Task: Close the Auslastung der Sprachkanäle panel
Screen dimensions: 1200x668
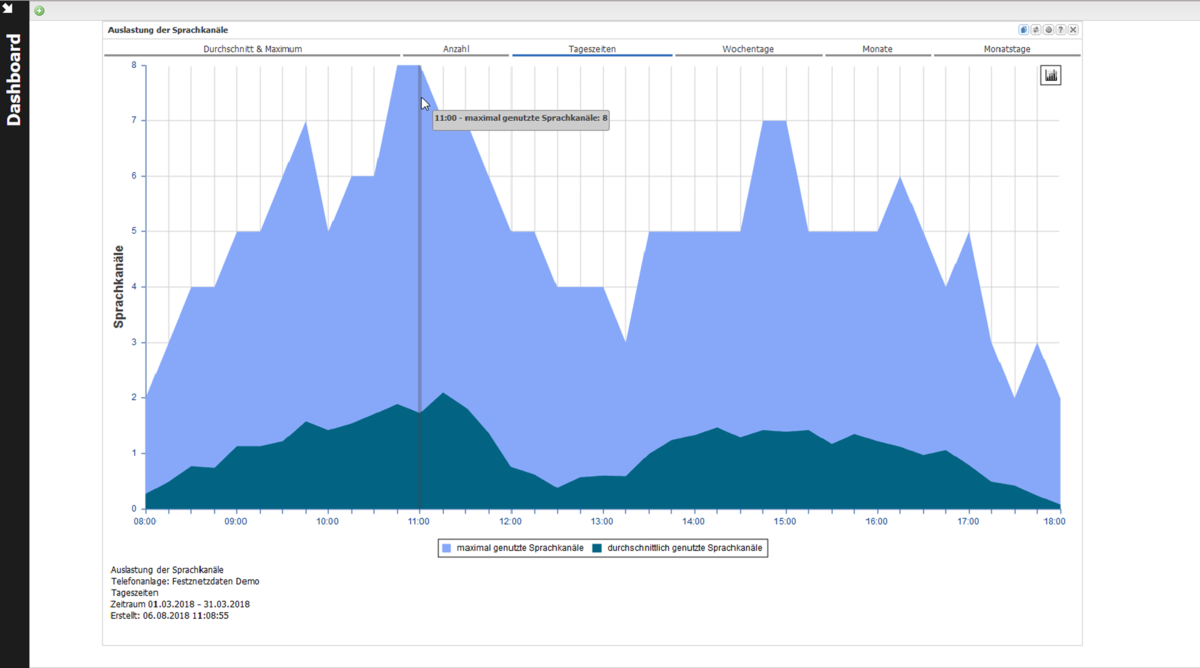Action: tap(1073, 30)
